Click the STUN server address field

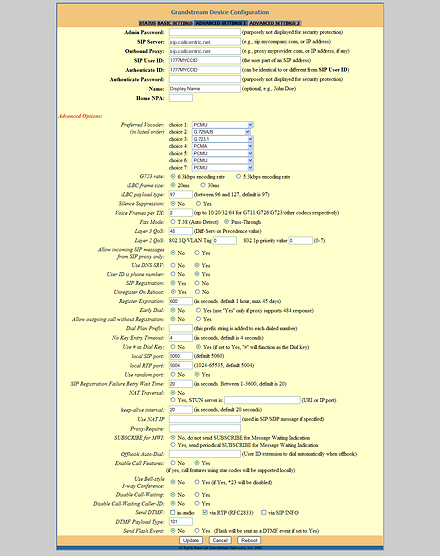click(x=262, y=400)
